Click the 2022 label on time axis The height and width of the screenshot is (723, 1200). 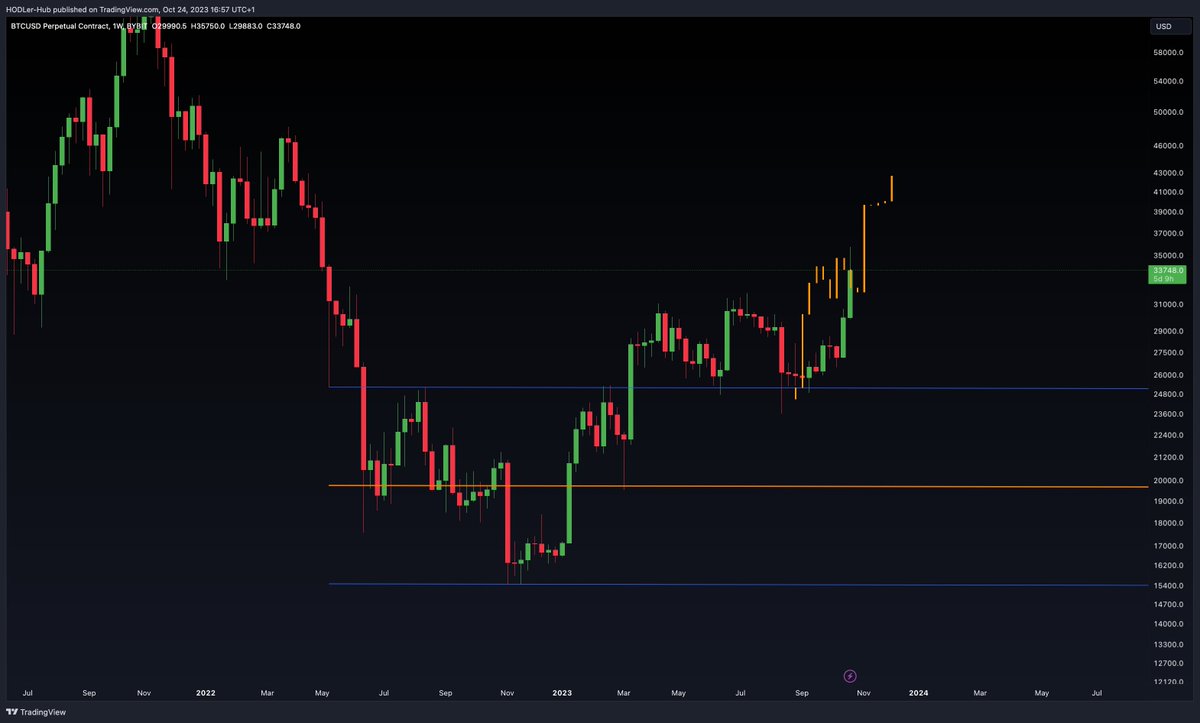(x=205, y=692)
